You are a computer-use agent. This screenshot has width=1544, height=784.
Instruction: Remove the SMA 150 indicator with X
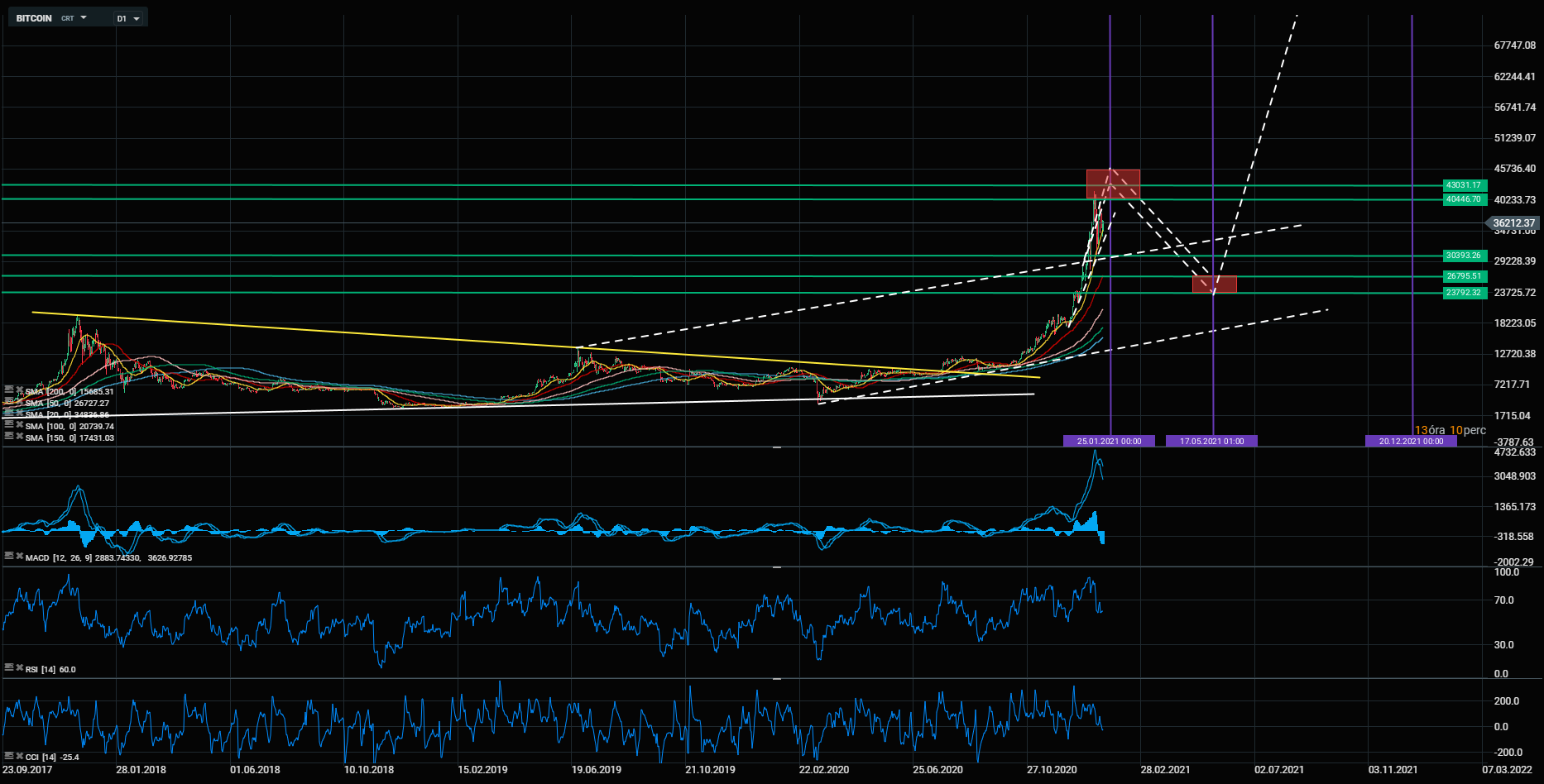click(19, 437)
